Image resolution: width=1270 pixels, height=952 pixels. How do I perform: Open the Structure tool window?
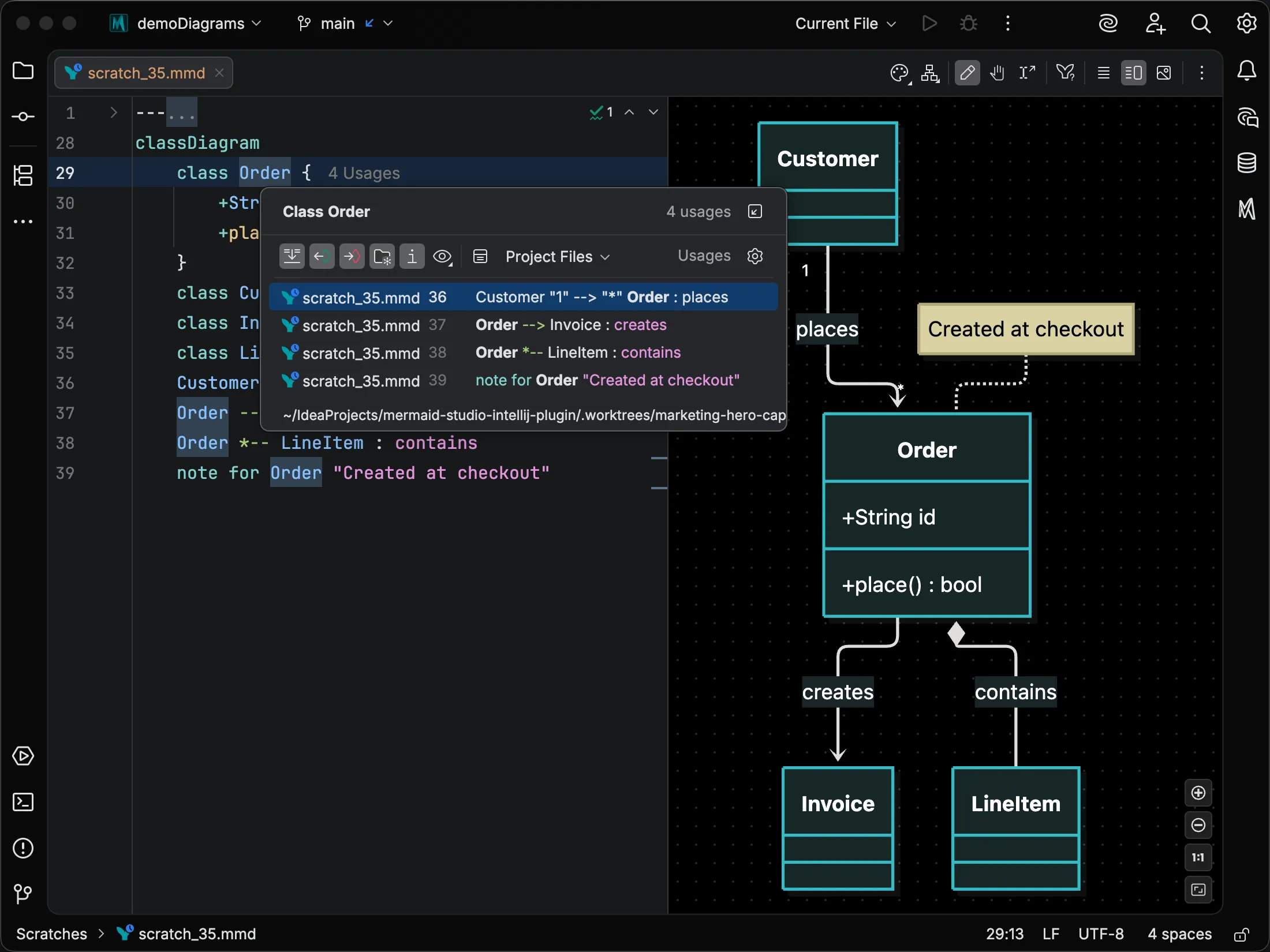(23, 175)
